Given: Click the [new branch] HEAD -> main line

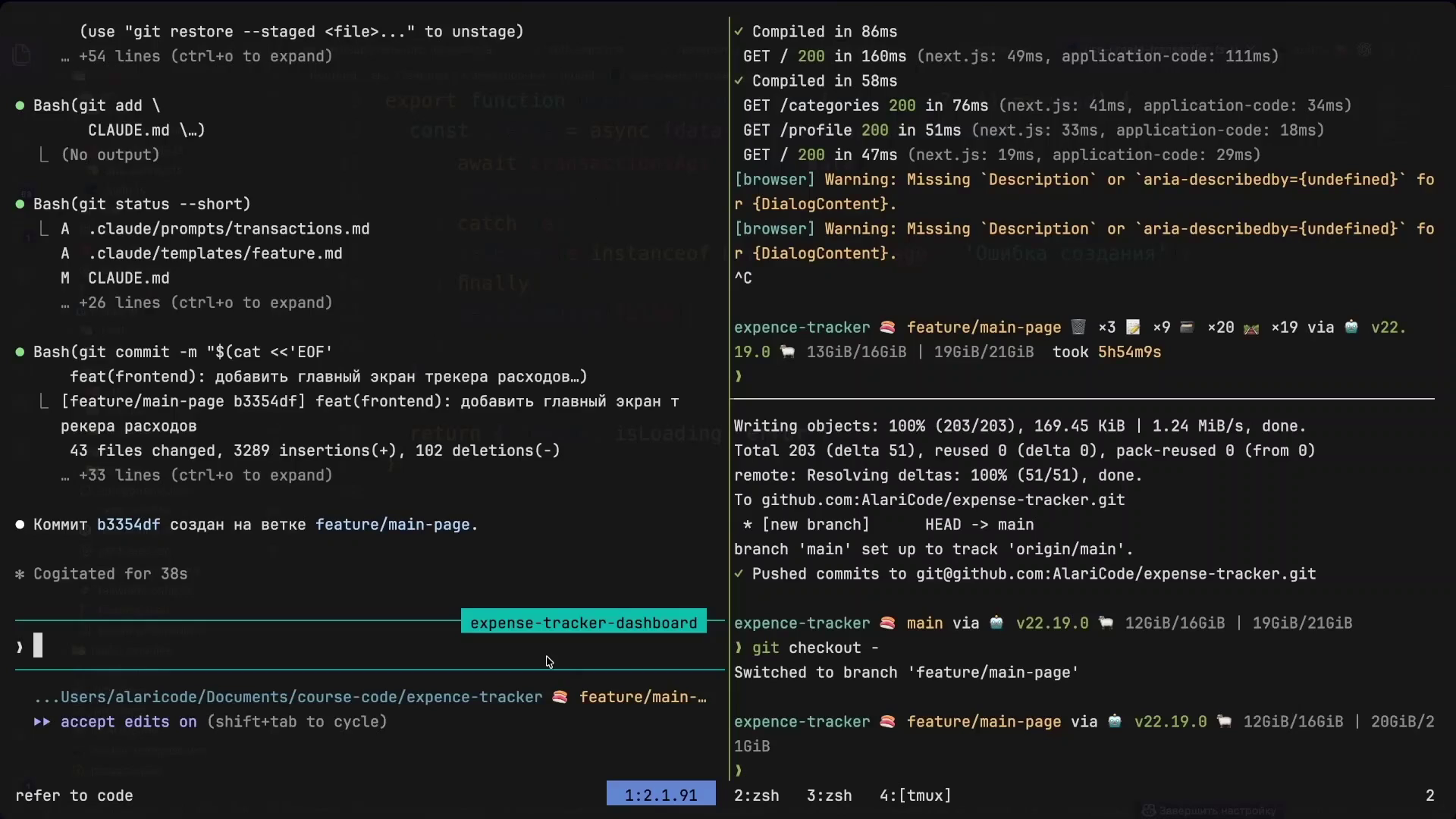Looking at the screenshot, I should click(x=888, y=524).
